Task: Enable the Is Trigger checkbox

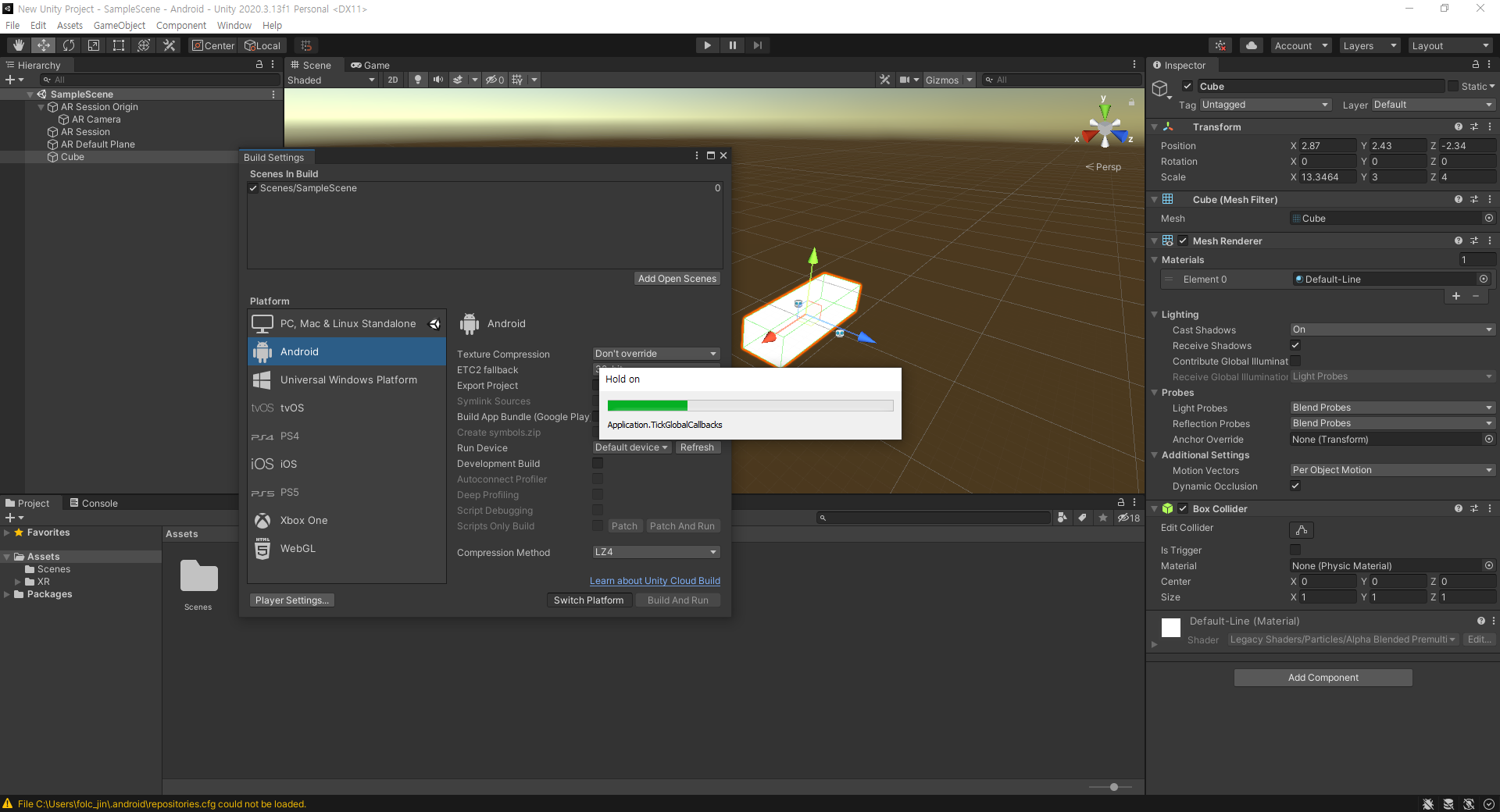Action: [x=1295, y=550]
